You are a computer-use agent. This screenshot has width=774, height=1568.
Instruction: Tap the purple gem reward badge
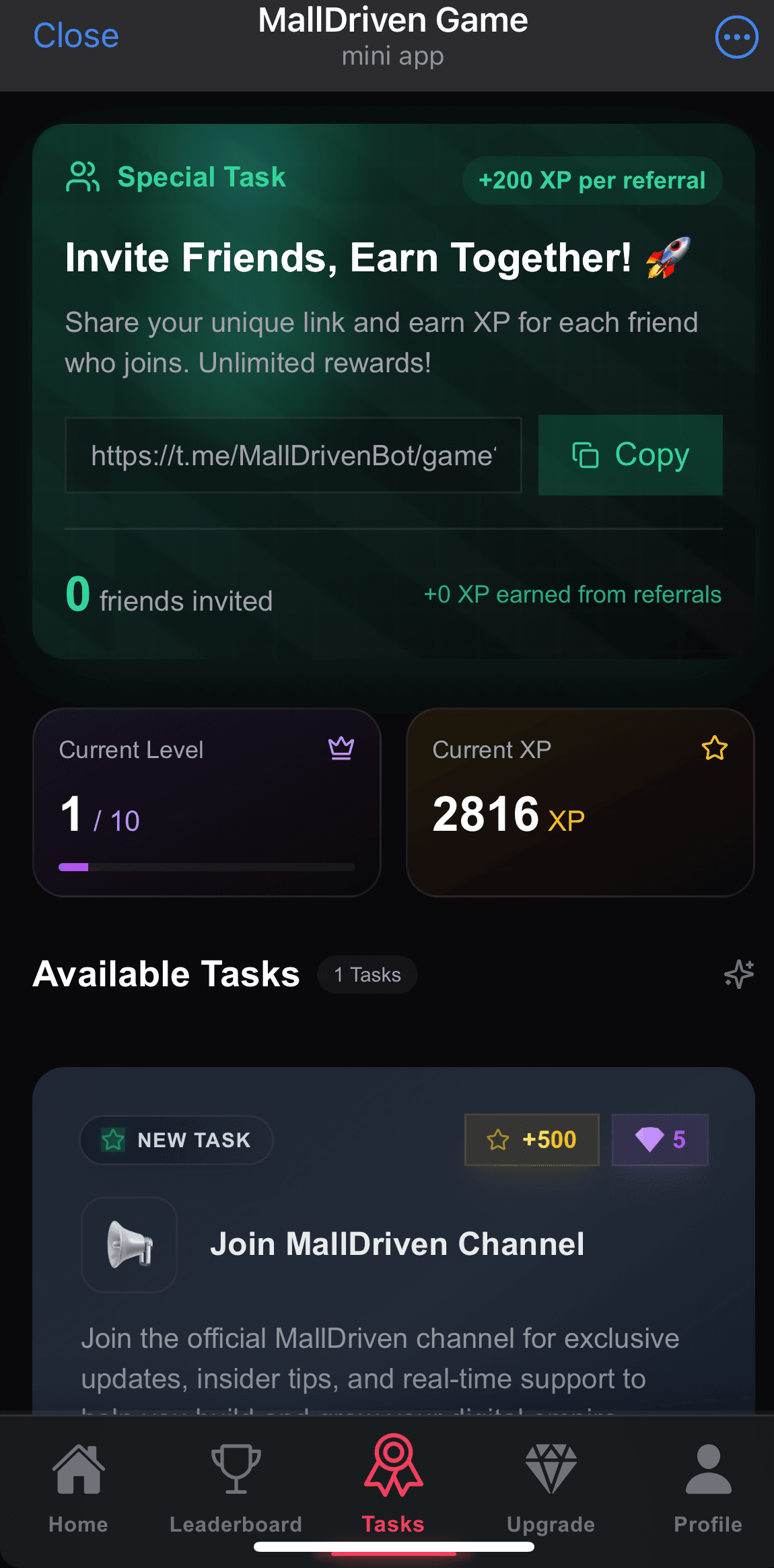click(x=660, y=1139)
